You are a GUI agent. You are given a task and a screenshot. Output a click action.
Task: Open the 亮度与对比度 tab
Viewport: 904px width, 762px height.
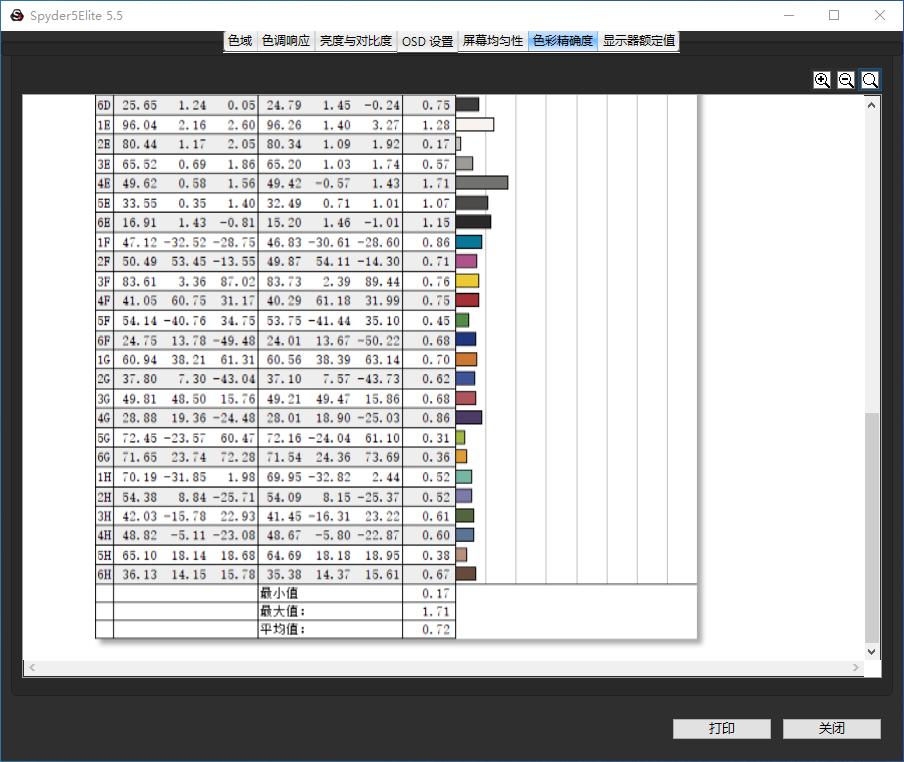(x=356, y=41)
